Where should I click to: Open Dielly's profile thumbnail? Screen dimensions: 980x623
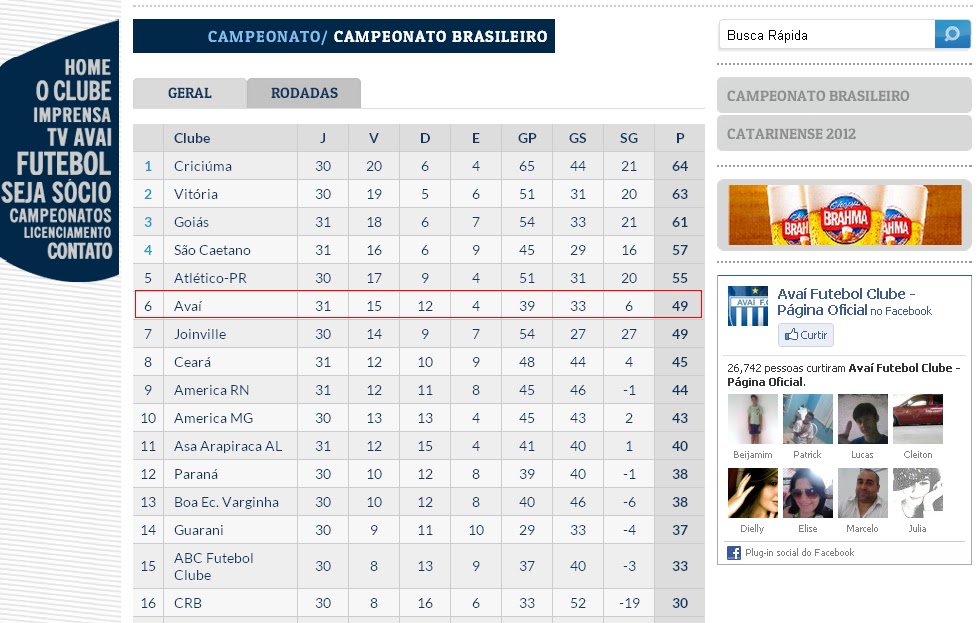pyautogui.click(x=752, y=493)
